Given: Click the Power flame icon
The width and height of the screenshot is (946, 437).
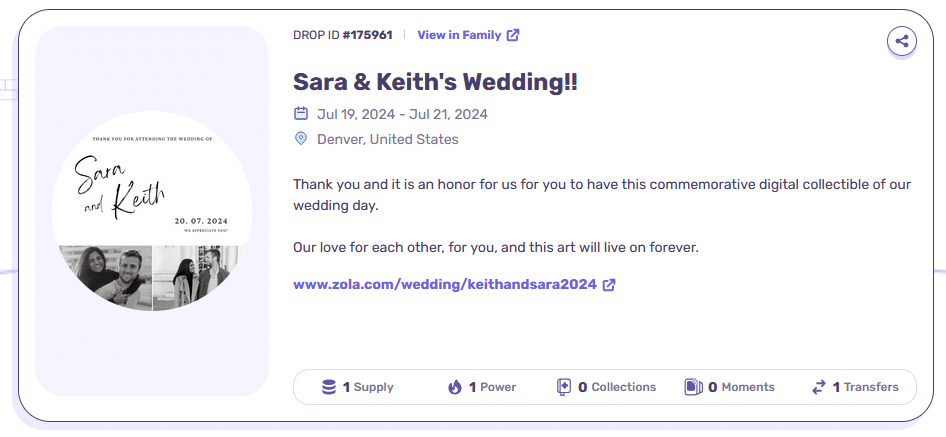Looking at the screenshot, I should [x=455, y=387].
